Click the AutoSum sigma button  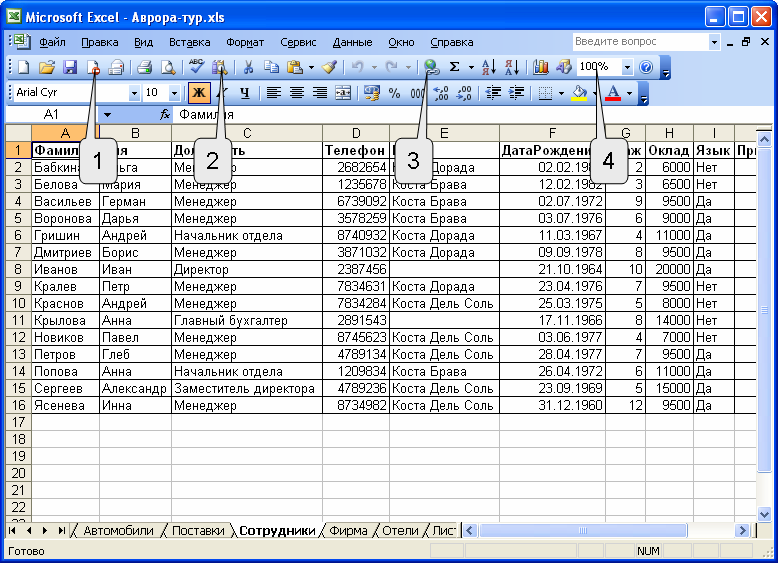pos(454,67)
